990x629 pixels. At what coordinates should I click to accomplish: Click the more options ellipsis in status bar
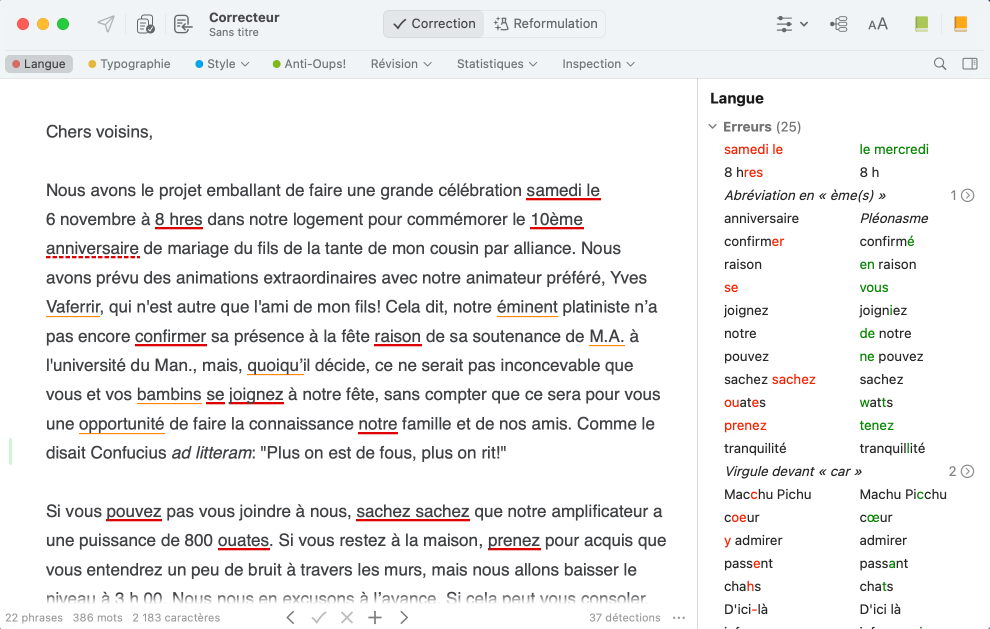[x=679, y=618]
